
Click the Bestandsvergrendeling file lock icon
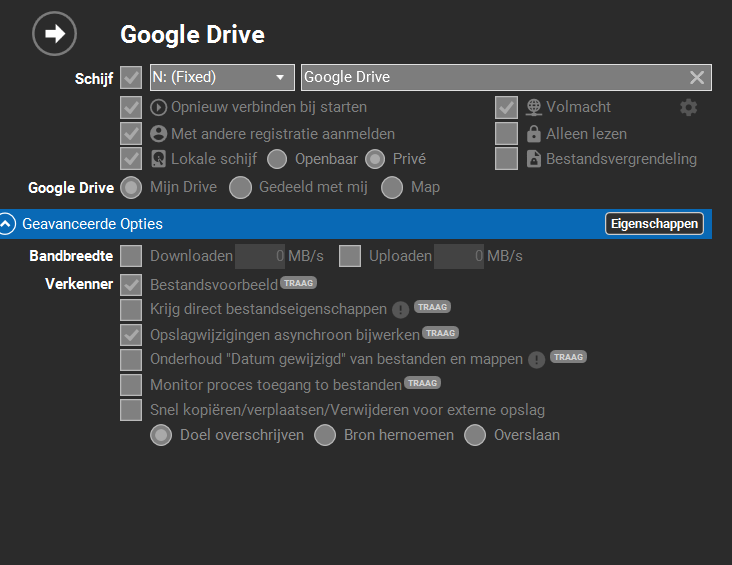click(534, 159)
